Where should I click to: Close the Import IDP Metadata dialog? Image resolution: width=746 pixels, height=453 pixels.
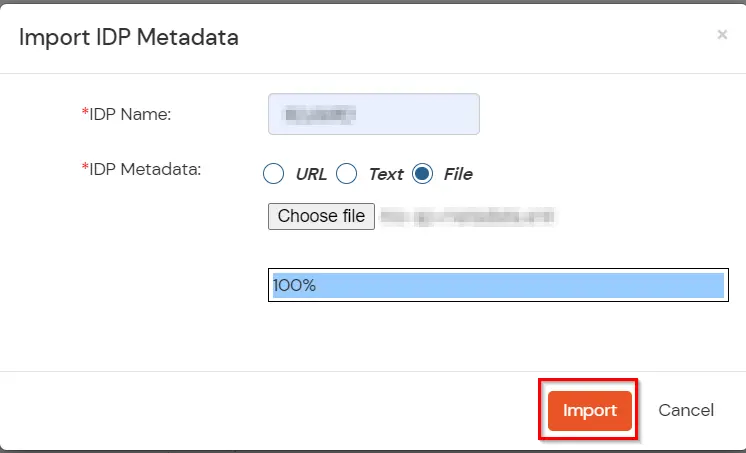click(x=722, y=35)
